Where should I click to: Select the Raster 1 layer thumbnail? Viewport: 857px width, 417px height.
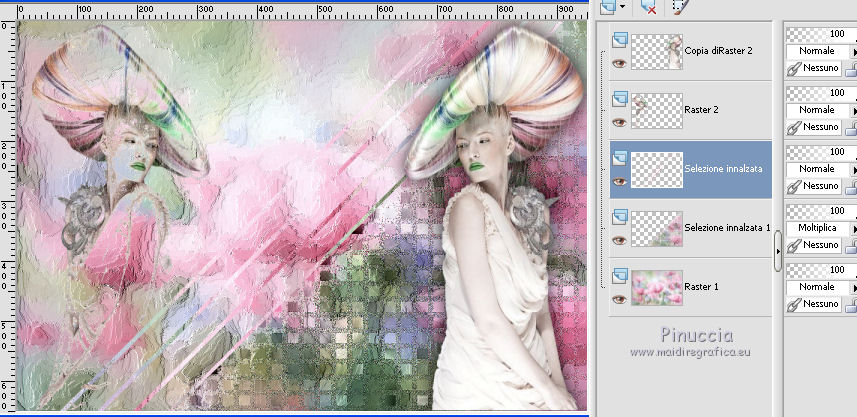pyautogui.click(x=656, y=287)
